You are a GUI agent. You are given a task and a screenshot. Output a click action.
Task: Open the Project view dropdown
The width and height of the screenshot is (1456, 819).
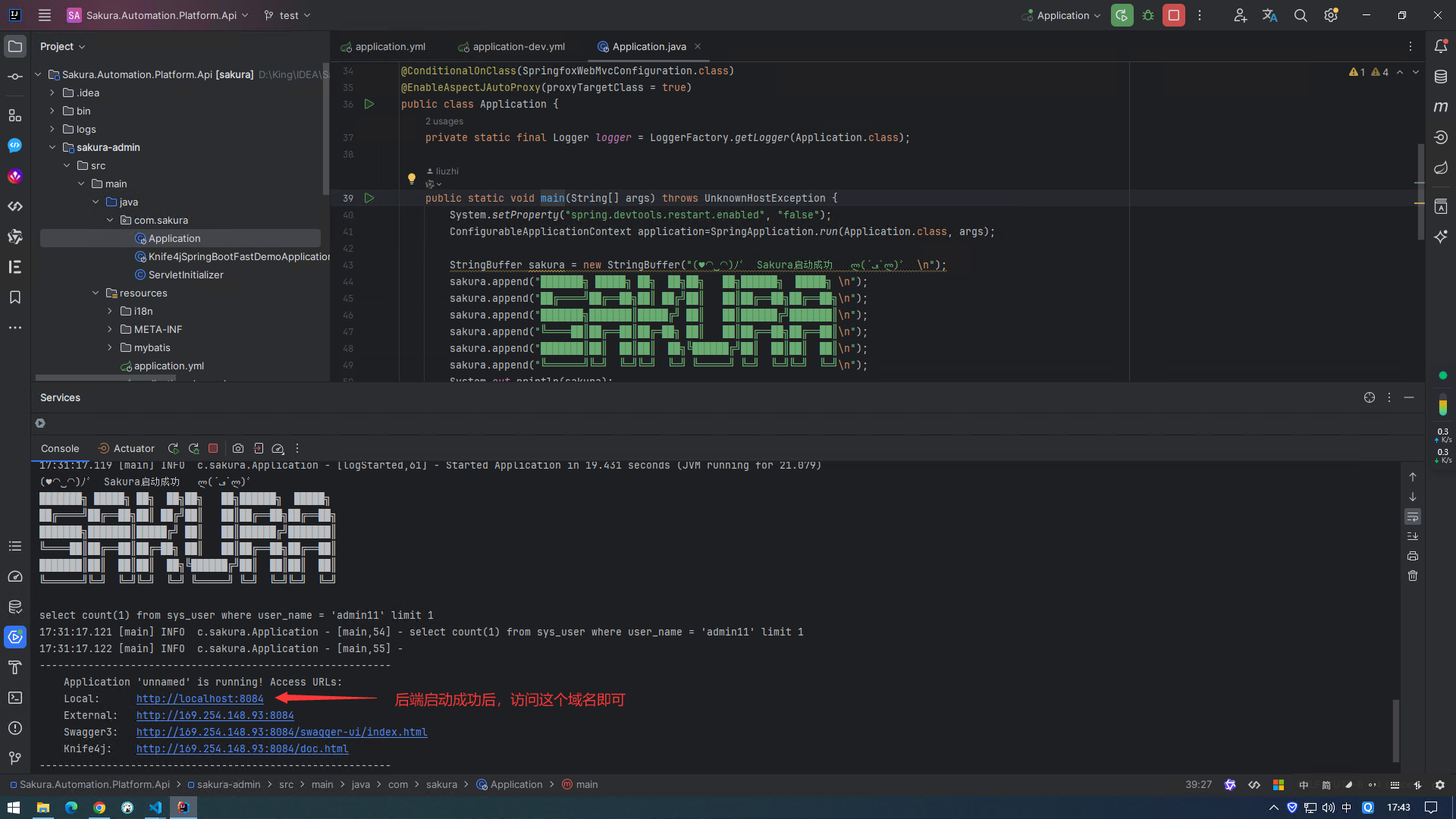point(62,46)
